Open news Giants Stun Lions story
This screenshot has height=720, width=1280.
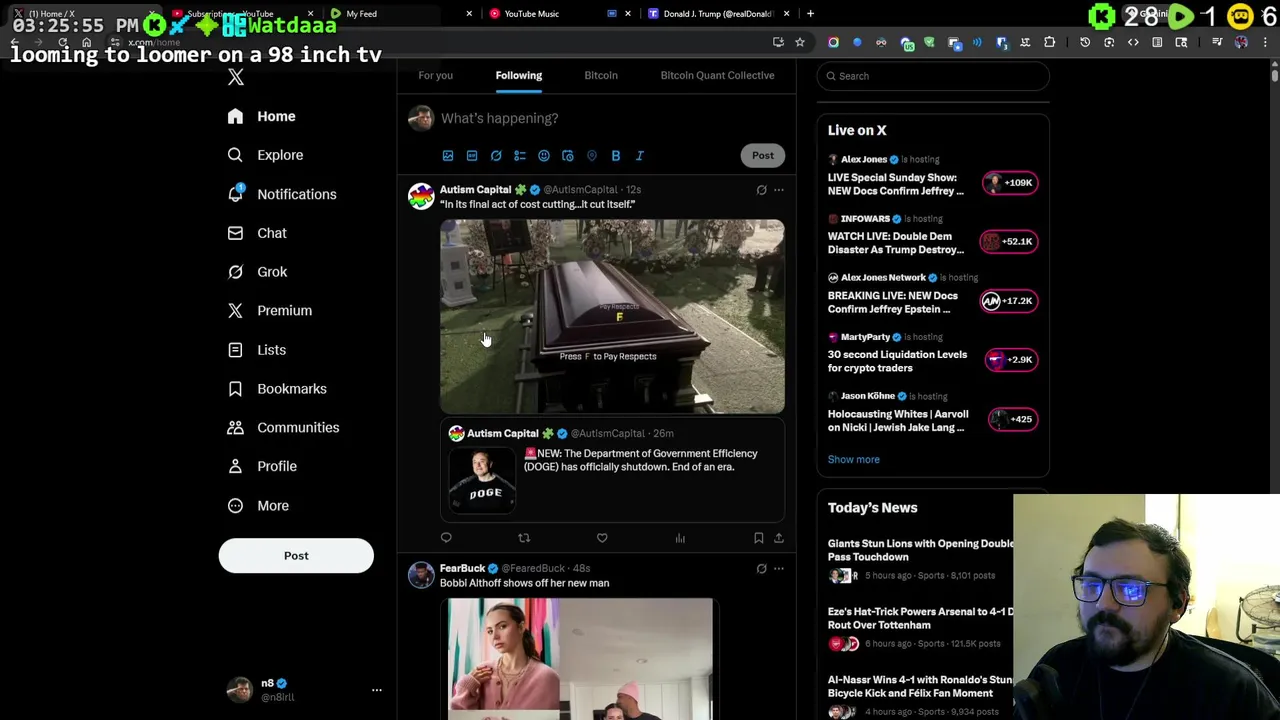(x=920, y=559)
